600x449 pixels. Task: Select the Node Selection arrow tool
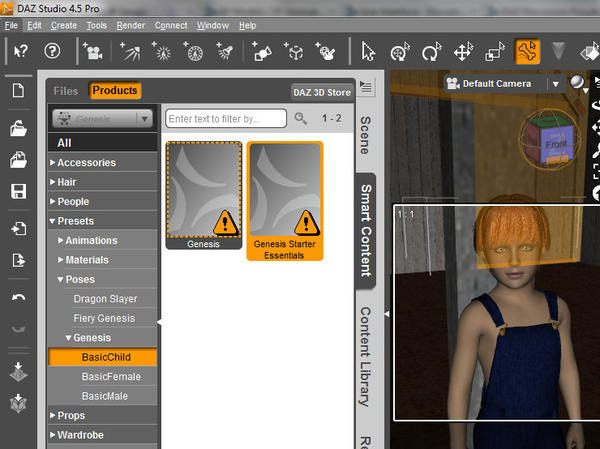coord(368,52)
